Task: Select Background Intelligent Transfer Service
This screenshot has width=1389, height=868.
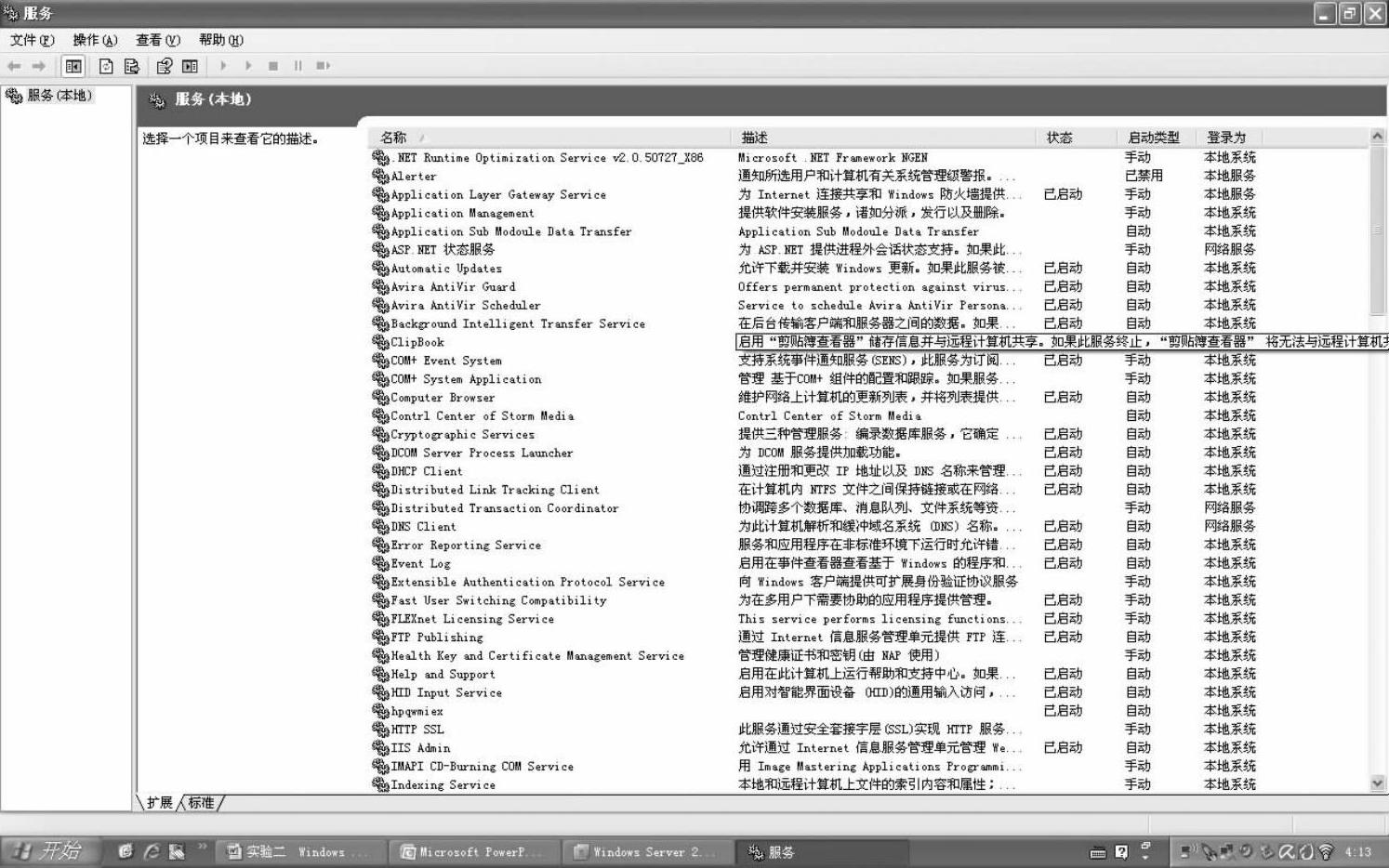Action: [518, 323]
